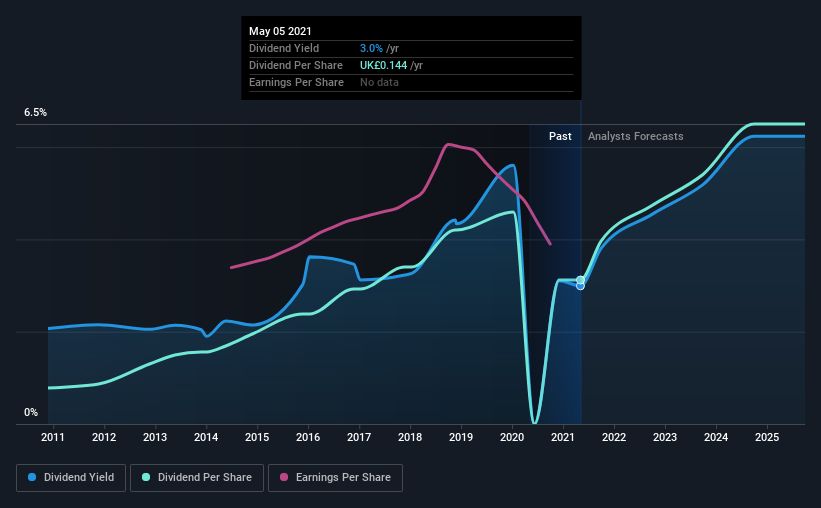821x508 pixels.
Task: Click the teal data point marker at May 2021
Action: (x=580, y=280)
